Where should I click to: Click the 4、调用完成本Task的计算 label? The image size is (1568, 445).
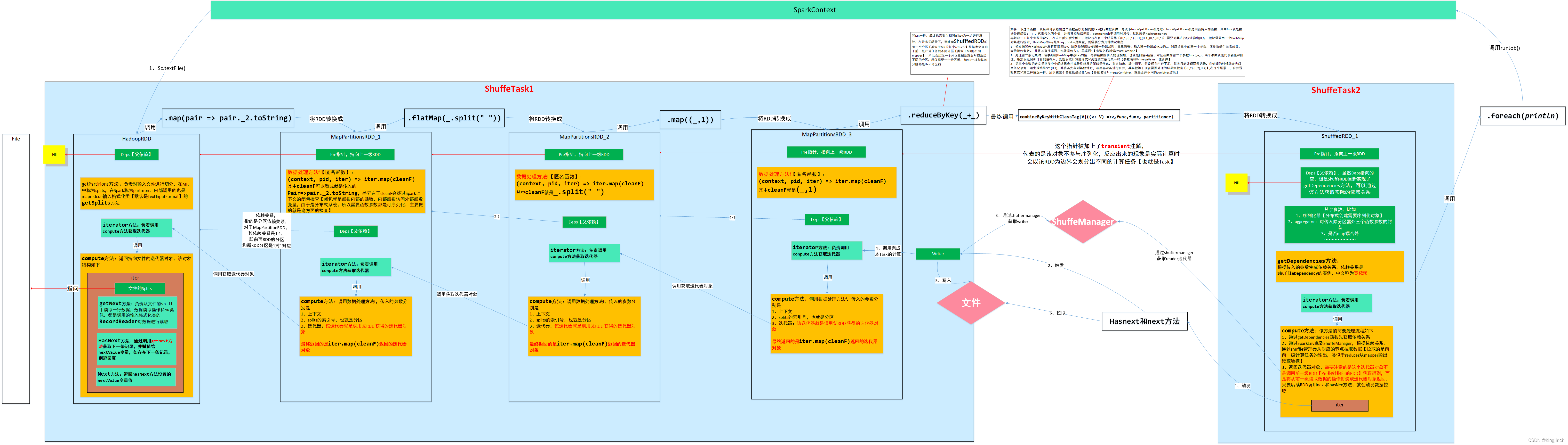888,251
